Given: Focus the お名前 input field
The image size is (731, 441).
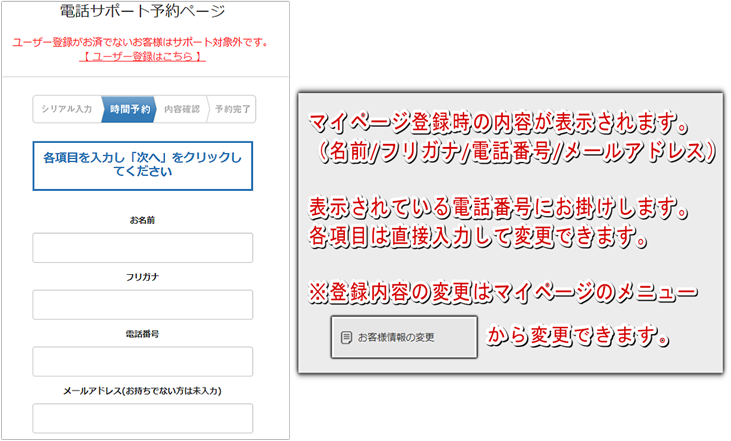Looking at the screenshot, I should tap(143, 248).
